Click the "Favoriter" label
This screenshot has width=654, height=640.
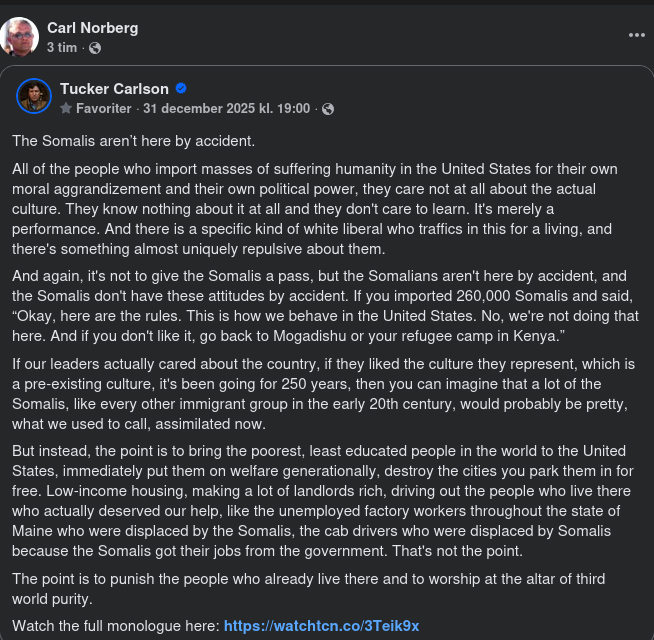tap(104, 108)
